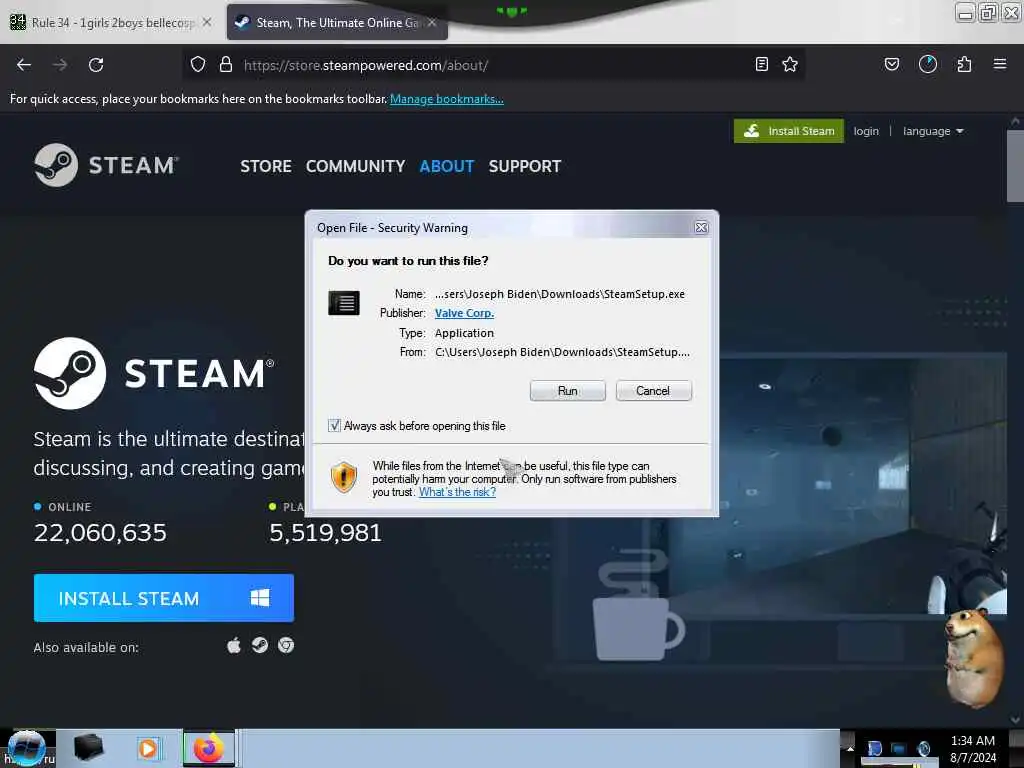Open the language dropdown

pos(933,131)
